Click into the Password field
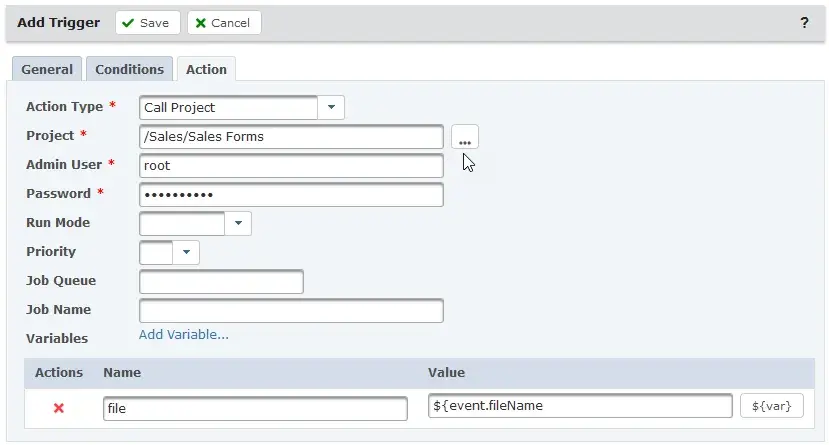This screenshot has height=445, width=829. click(x=291, y=194)
